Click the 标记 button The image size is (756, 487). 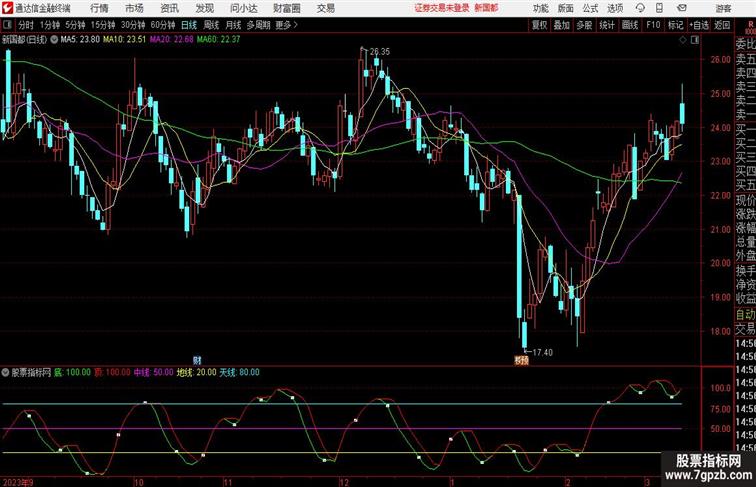click(675, 25)
